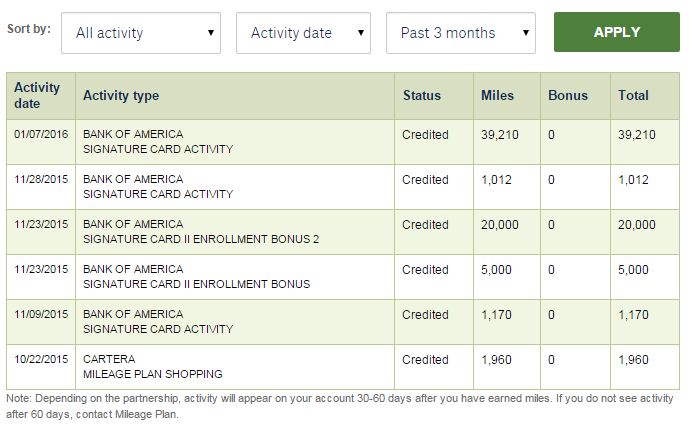694x439 pixels.
Task: Open the Past 3 months dropdown
Action: 460,33
